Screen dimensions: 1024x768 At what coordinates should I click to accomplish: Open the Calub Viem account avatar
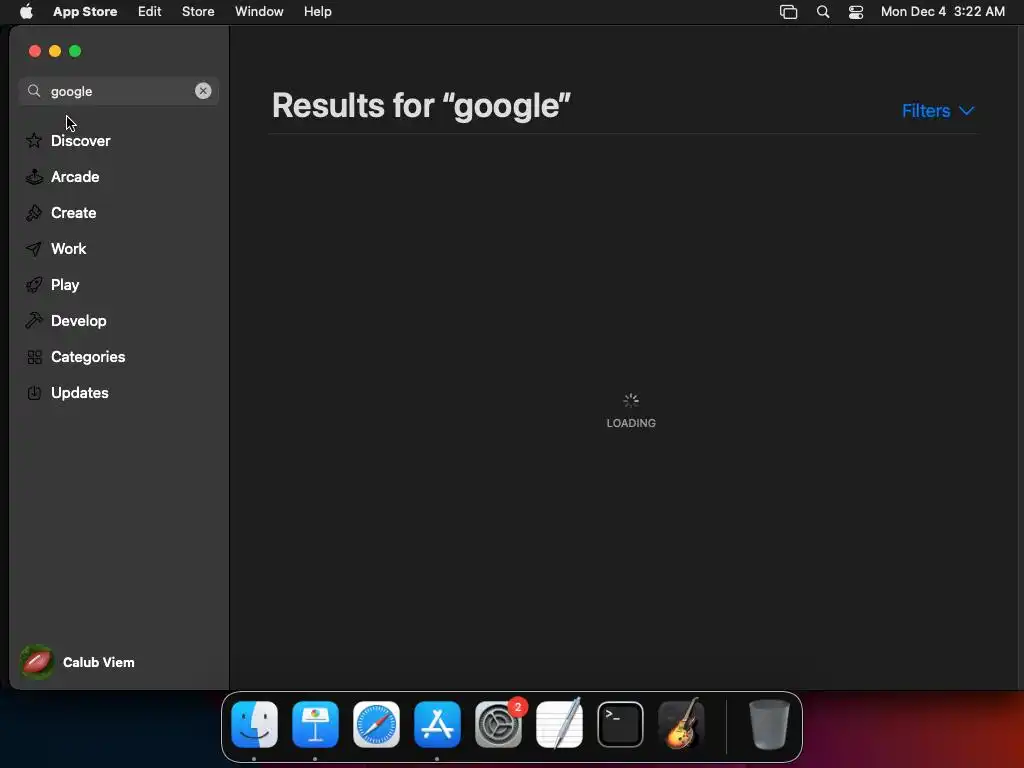tap(37, 662)
